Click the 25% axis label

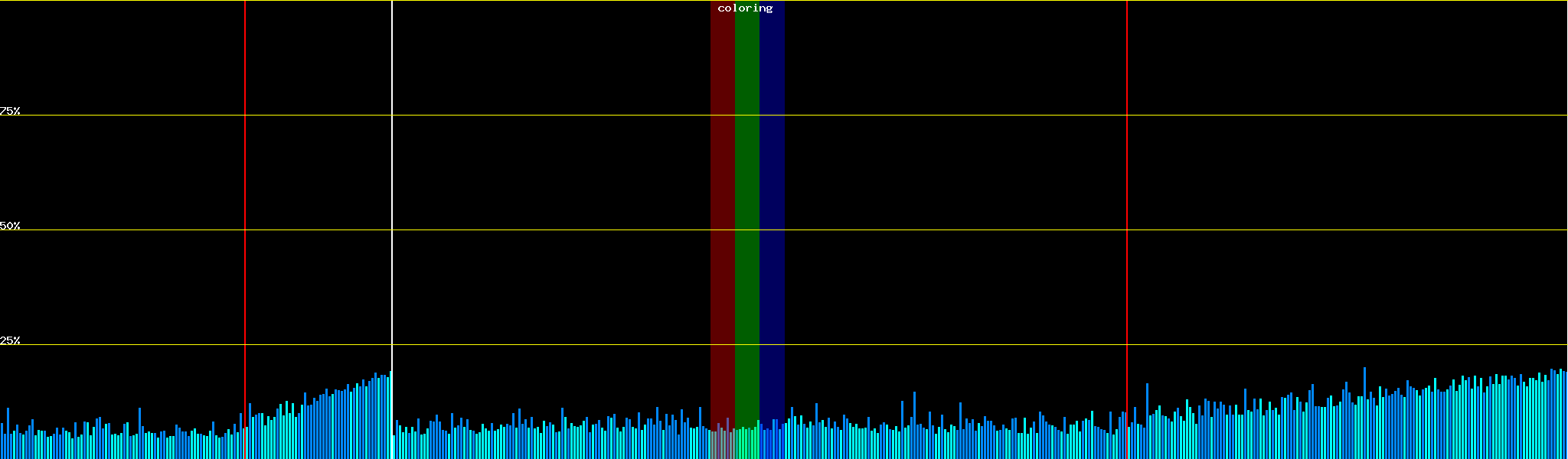point(10,340)
